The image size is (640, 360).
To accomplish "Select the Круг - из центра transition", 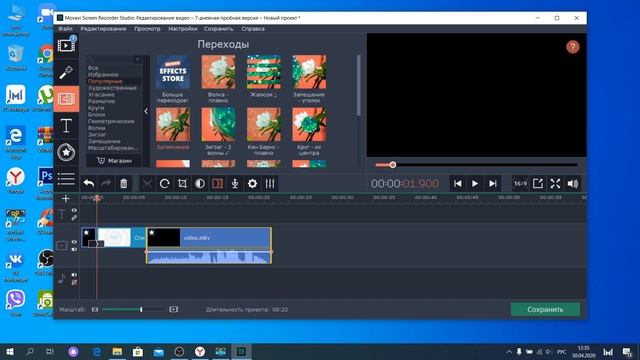I will 309,124.
